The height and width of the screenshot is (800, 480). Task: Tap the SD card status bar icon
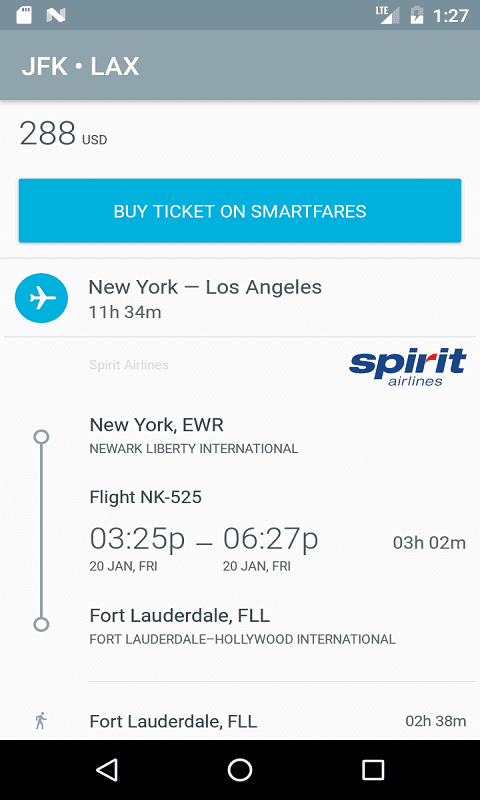[x=23, y=15]
